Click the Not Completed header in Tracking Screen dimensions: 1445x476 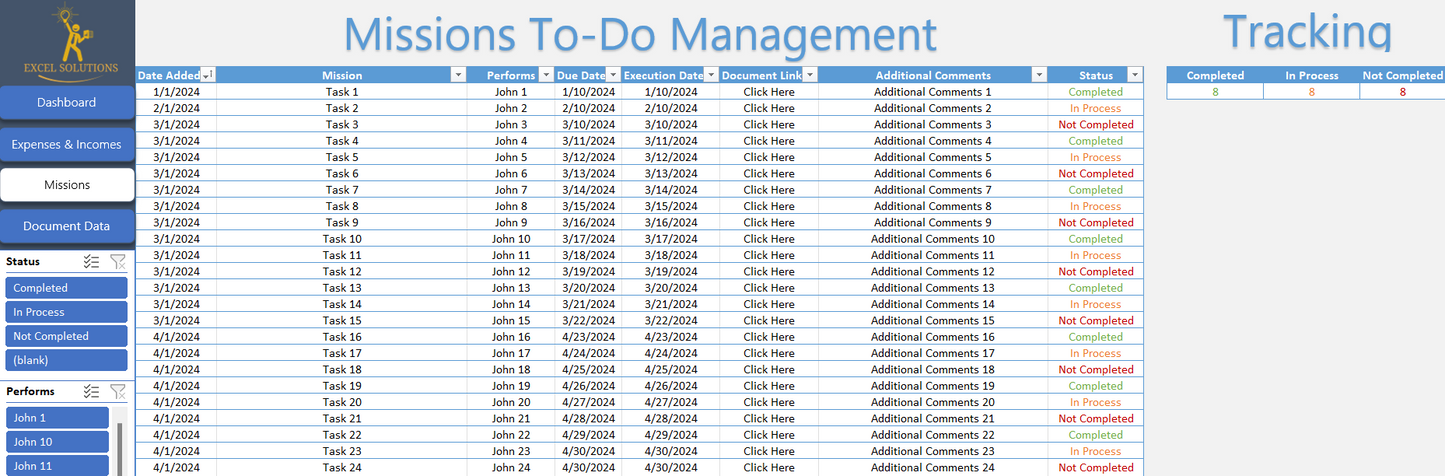pyautogui.click(x=1402, y=75)
